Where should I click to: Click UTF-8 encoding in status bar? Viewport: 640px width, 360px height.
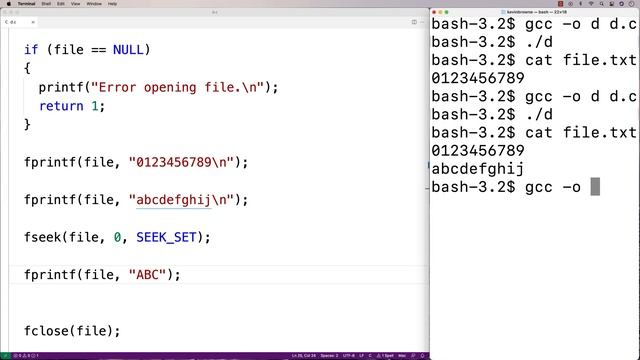point(349,356)
